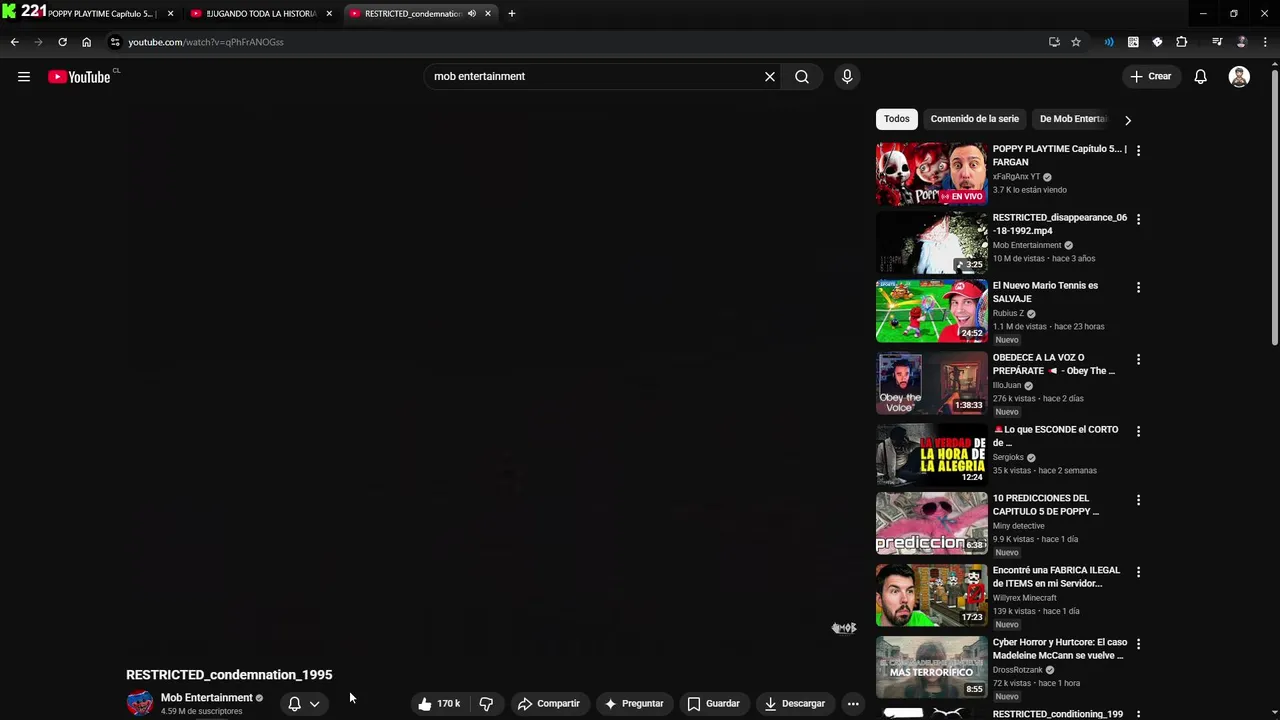Click the MOB watermark on the video
1280x720 pixels.
tap(844, 628)
